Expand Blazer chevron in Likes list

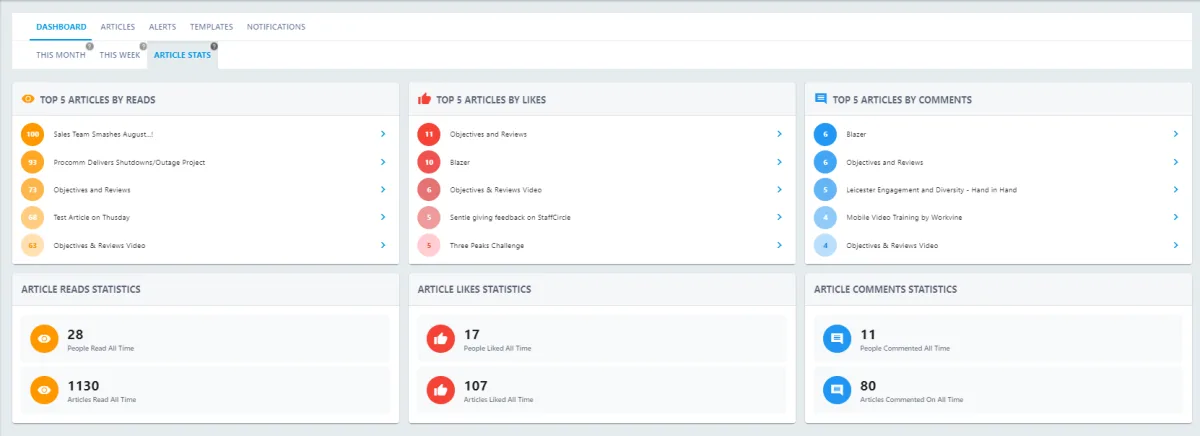779,162
